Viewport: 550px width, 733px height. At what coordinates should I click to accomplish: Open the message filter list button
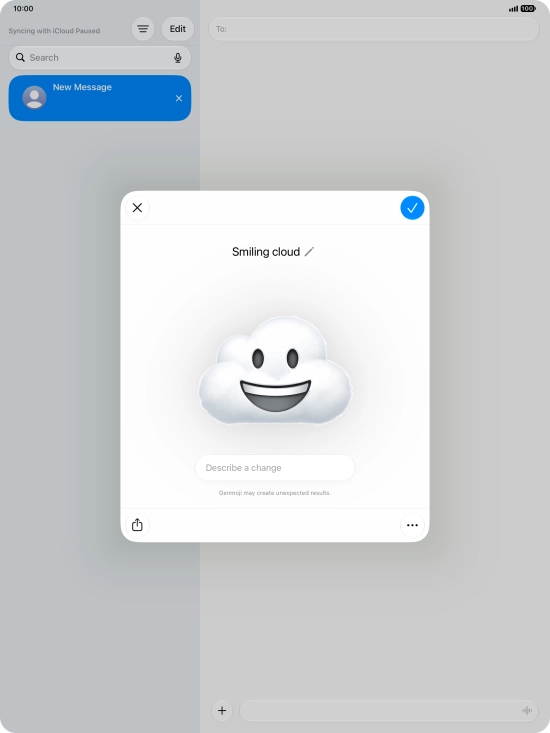point(143,29)
